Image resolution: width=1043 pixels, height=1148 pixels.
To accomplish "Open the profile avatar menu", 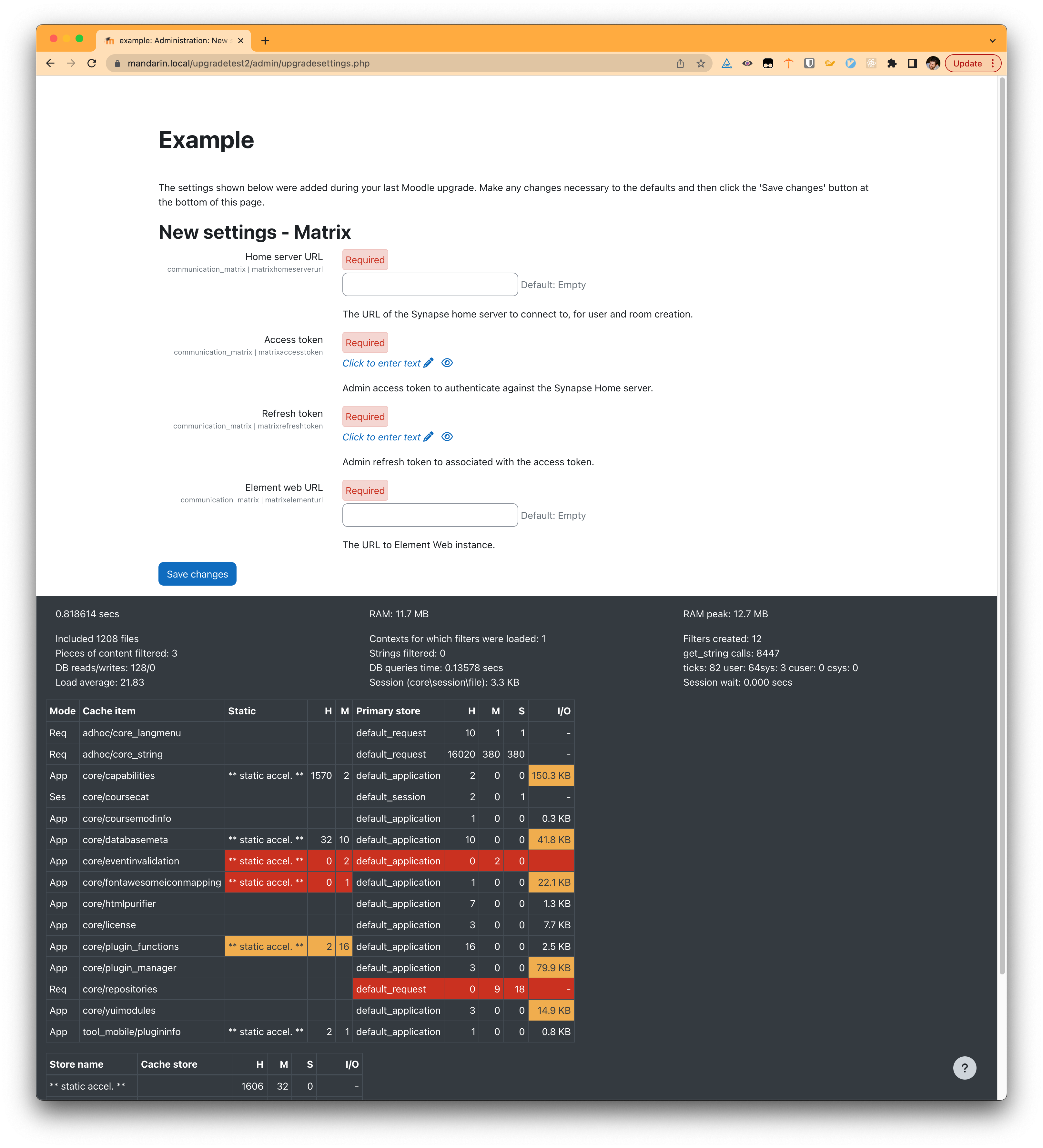I will click(x=933, y=63).
